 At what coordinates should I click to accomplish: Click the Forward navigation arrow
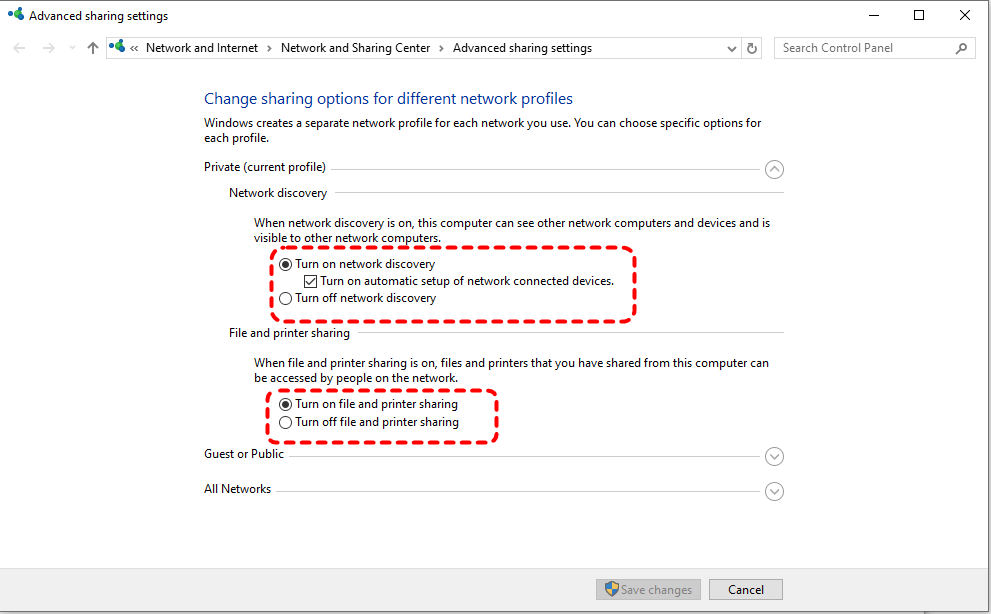(48, 48)
